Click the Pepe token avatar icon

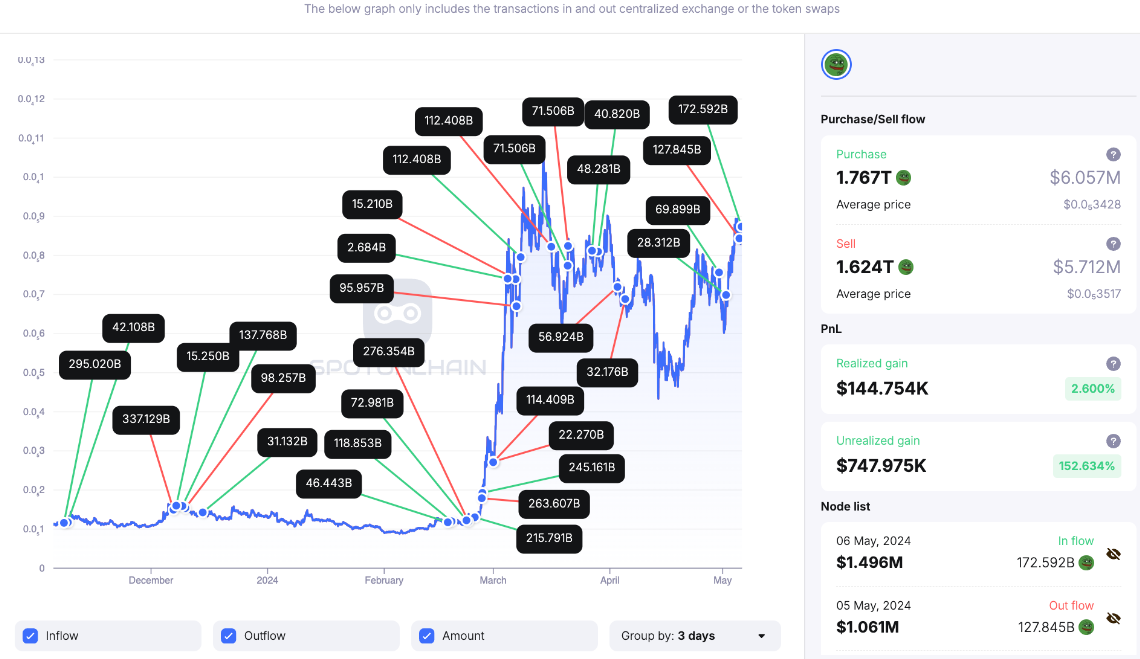[835, 65]
